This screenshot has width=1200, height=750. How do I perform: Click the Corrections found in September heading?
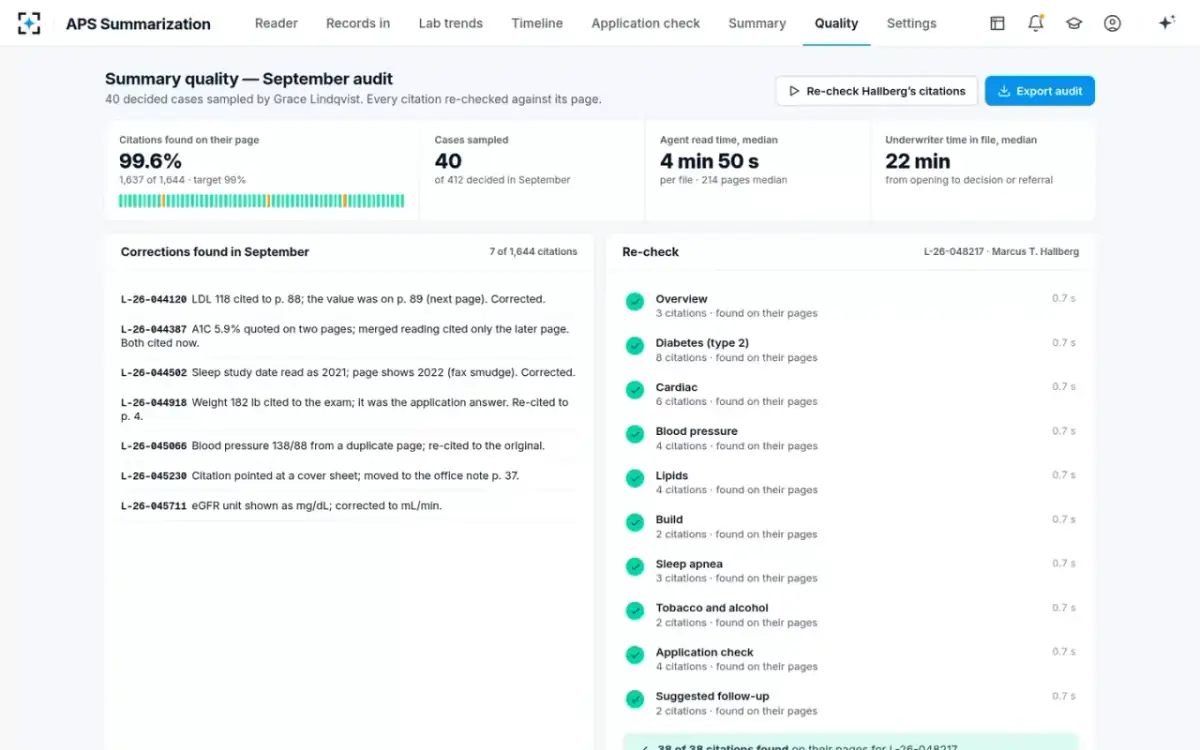click(215, 252)
